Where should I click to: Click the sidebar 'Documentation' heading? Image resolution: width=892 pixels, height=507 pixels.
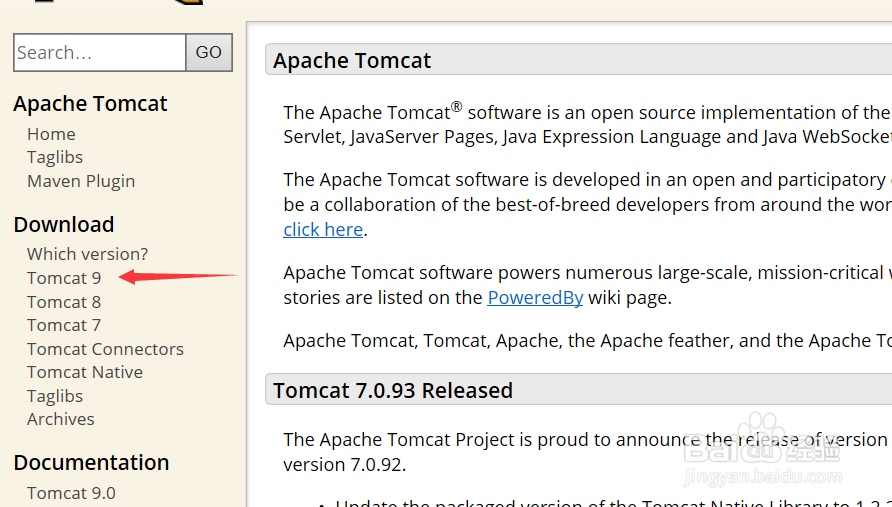tap(92, 463)
